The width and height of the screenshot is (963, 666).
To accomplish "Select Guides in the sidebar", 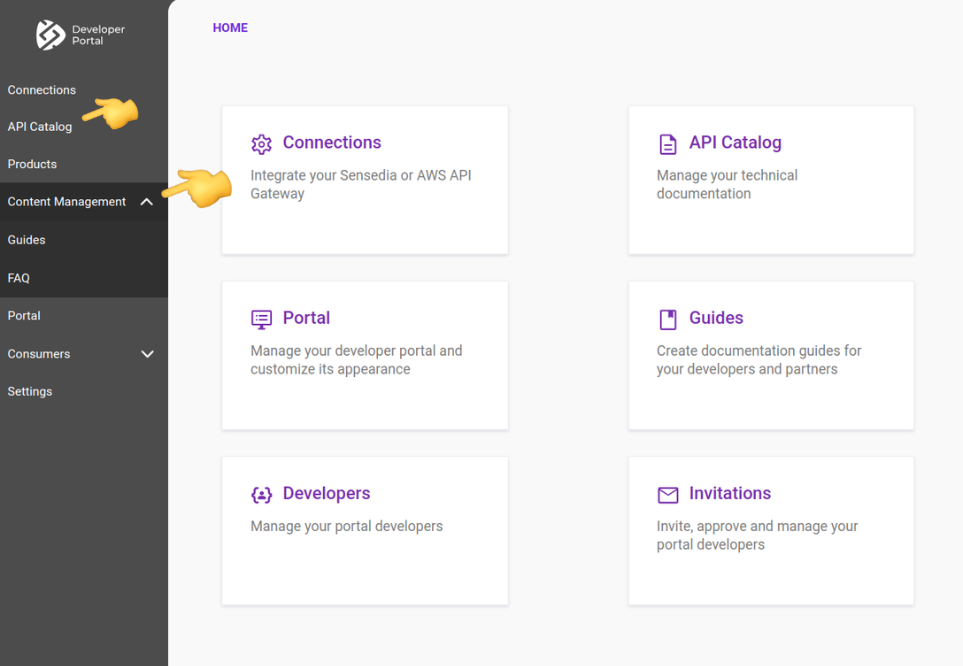I will tap(26, 239).
